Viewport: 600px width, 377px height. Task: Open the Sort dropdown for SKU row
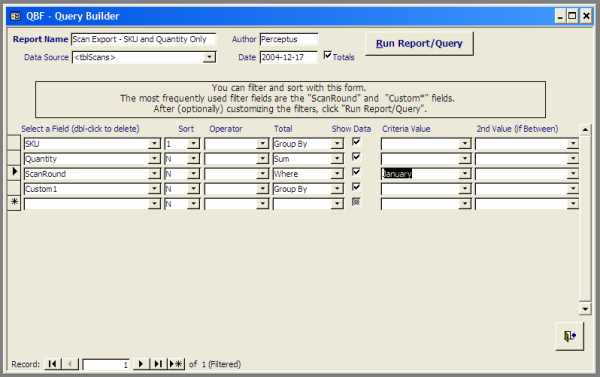tap(194, 144)
